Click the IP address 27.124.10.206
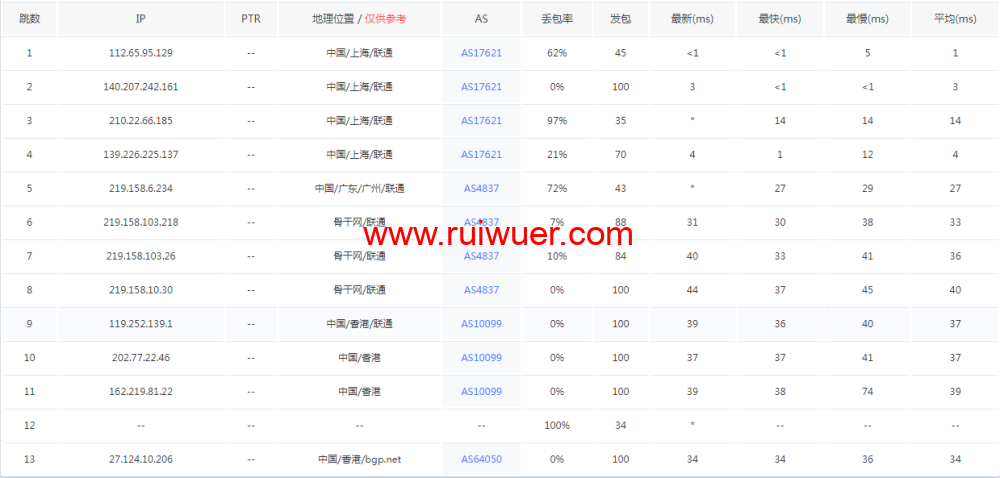Screen dimensions: 1000x478 tap(140, 459)
